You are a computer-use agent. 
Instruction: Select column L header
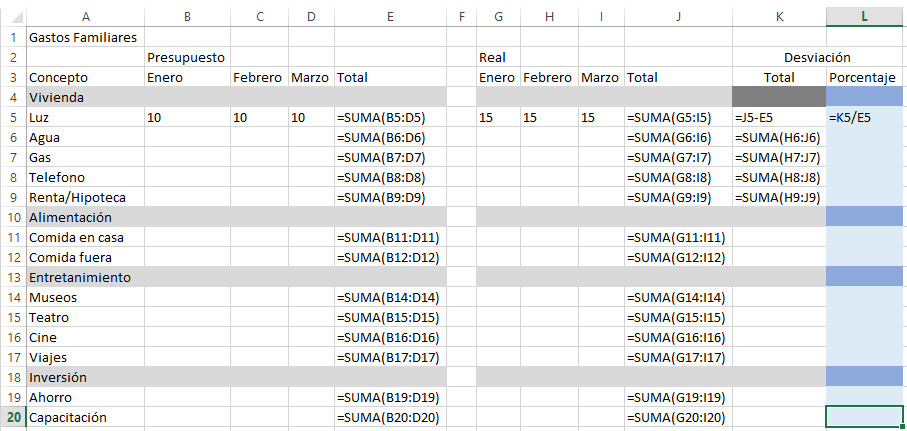click(x=864, y=17)
